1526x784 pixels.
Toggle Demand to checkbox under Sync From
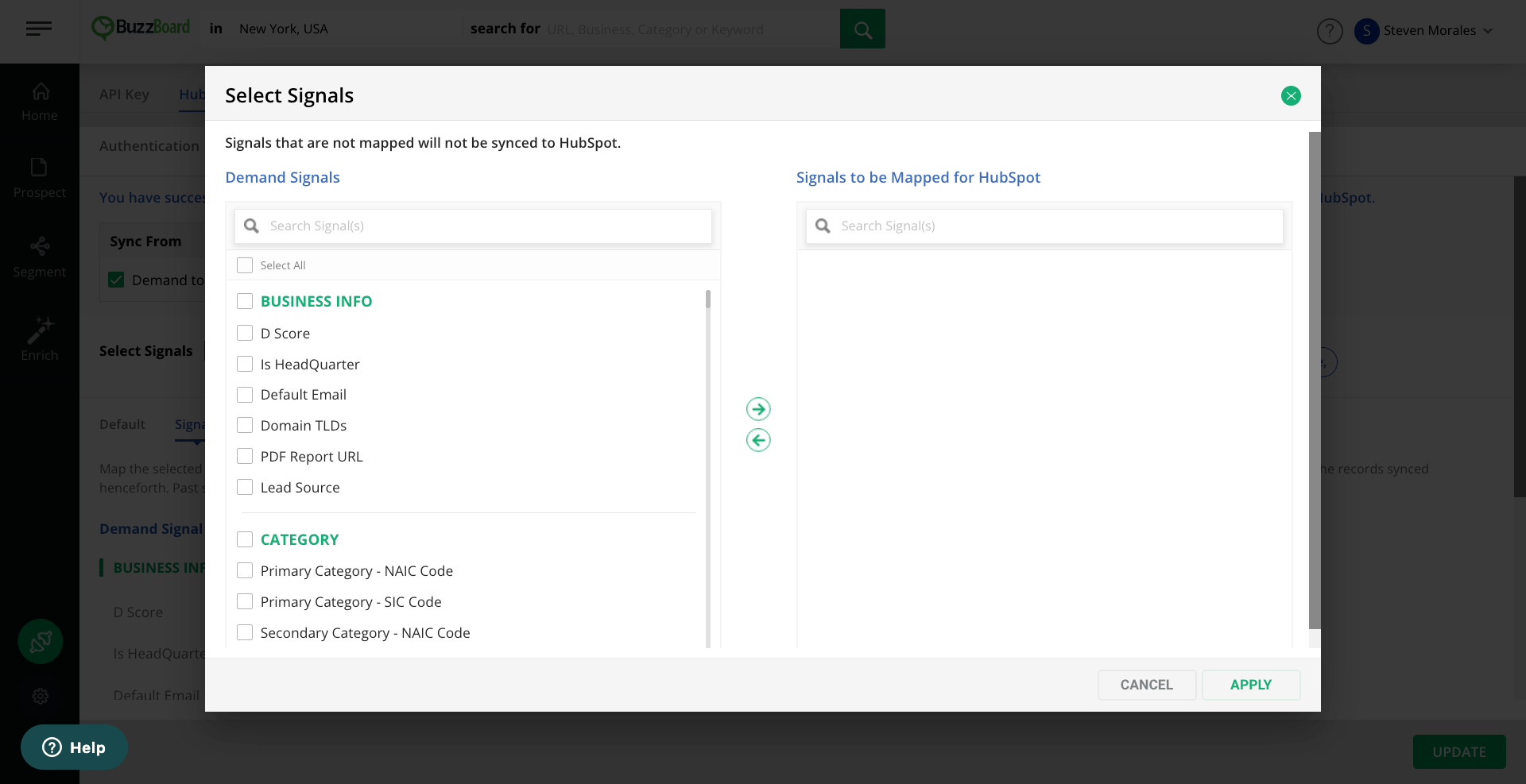[116, 280]
